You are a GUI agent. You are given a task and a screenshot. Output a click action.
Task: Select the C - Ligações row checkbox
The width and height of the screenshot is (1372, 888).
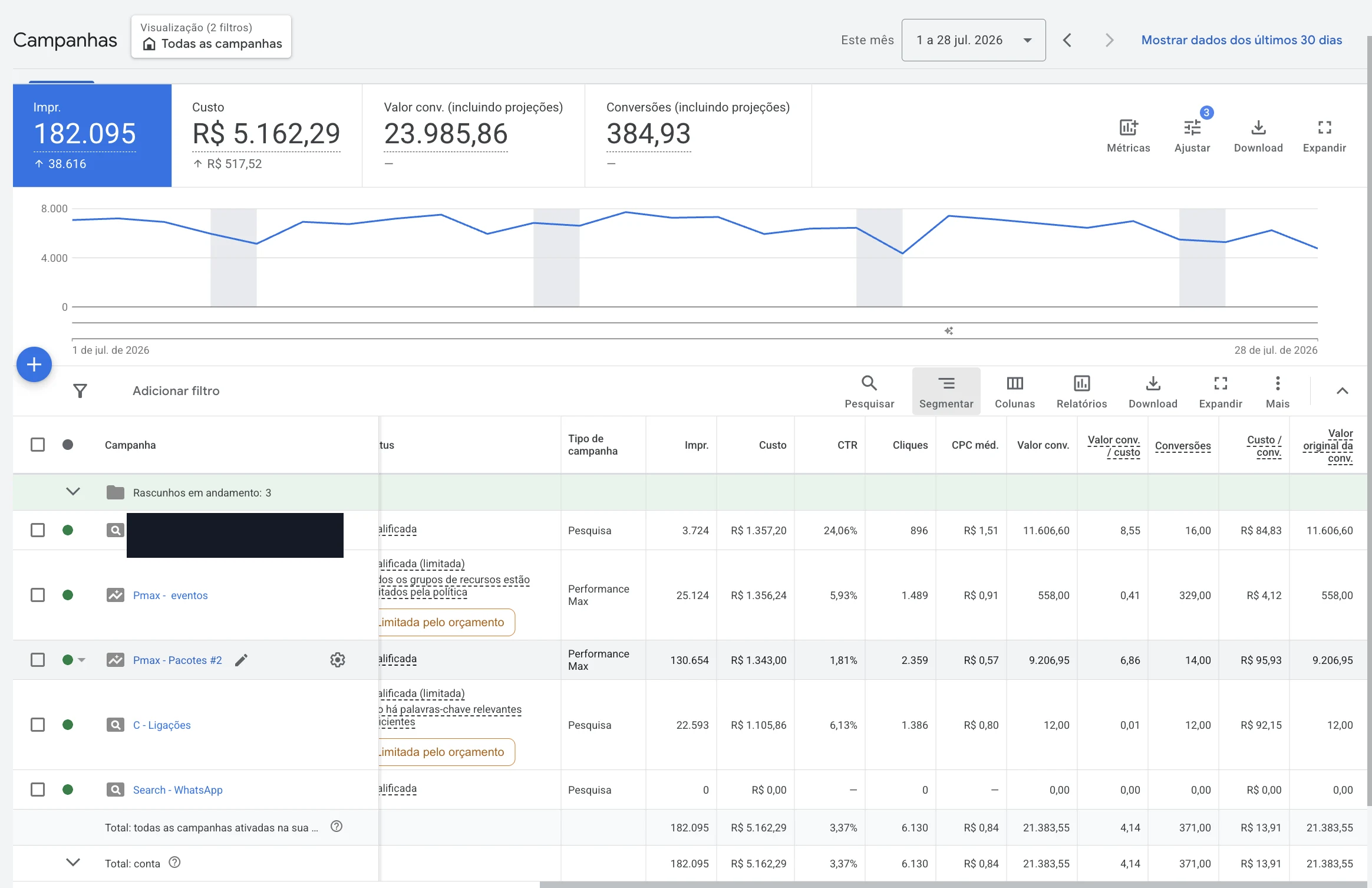[38, 725]
